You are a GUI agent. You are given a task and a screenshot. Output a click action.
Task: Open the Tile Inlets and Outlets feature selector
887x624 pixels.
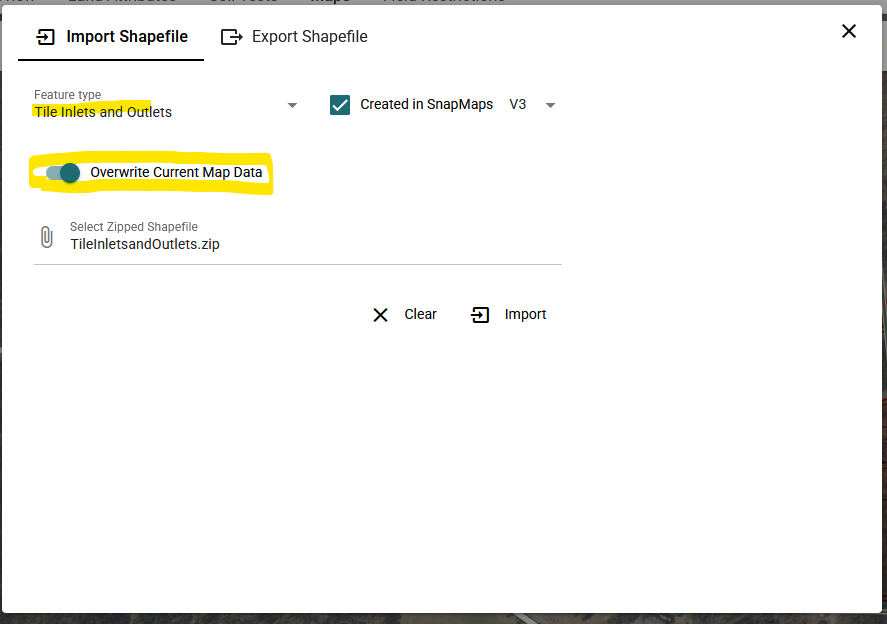[x=102, y=112]
